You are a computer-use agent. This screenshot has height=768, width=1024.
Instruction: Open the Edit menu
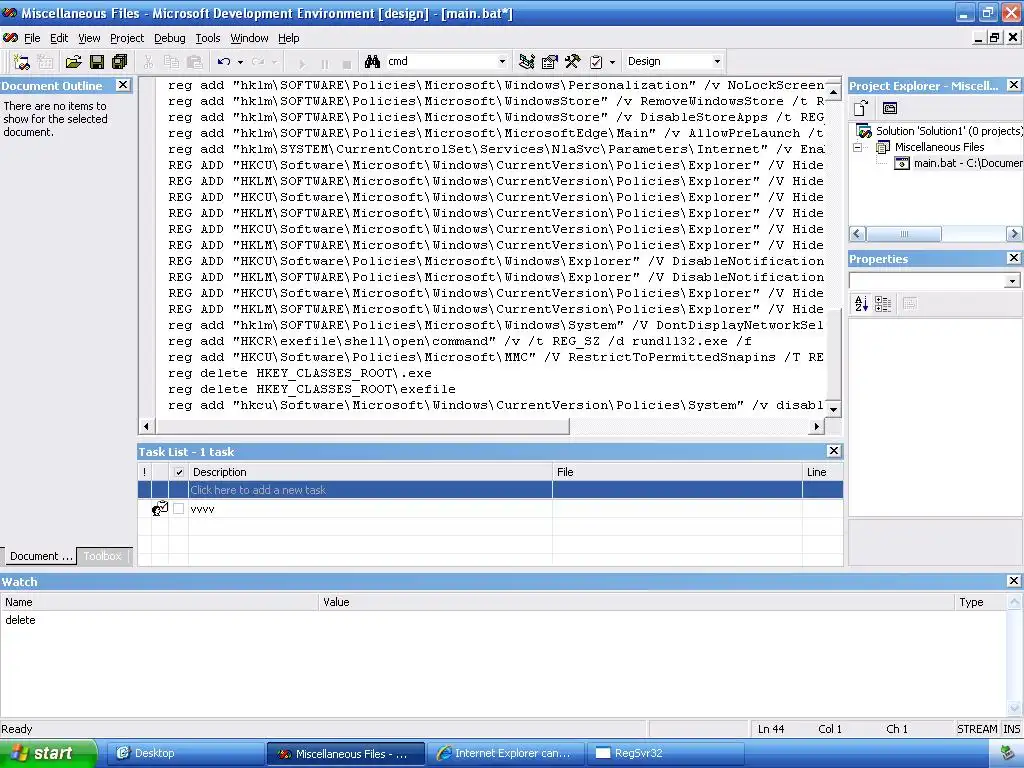pyautogui.click(x=59, y=38)
